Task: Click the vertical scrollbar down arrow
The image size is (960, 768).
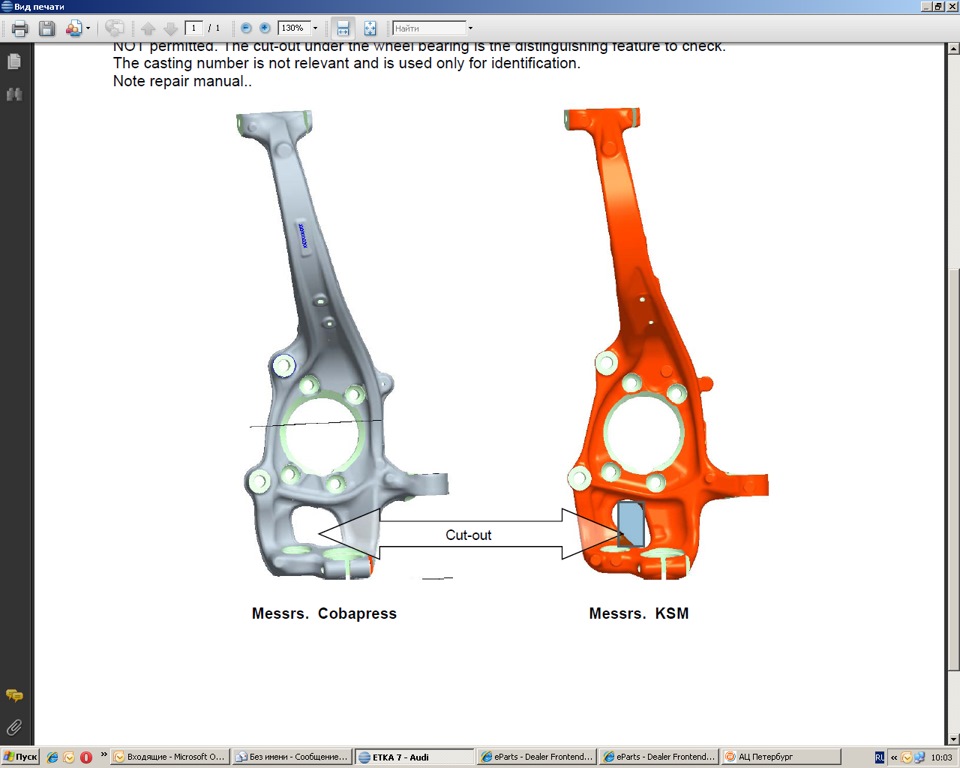Action: (x=953, y=739)
